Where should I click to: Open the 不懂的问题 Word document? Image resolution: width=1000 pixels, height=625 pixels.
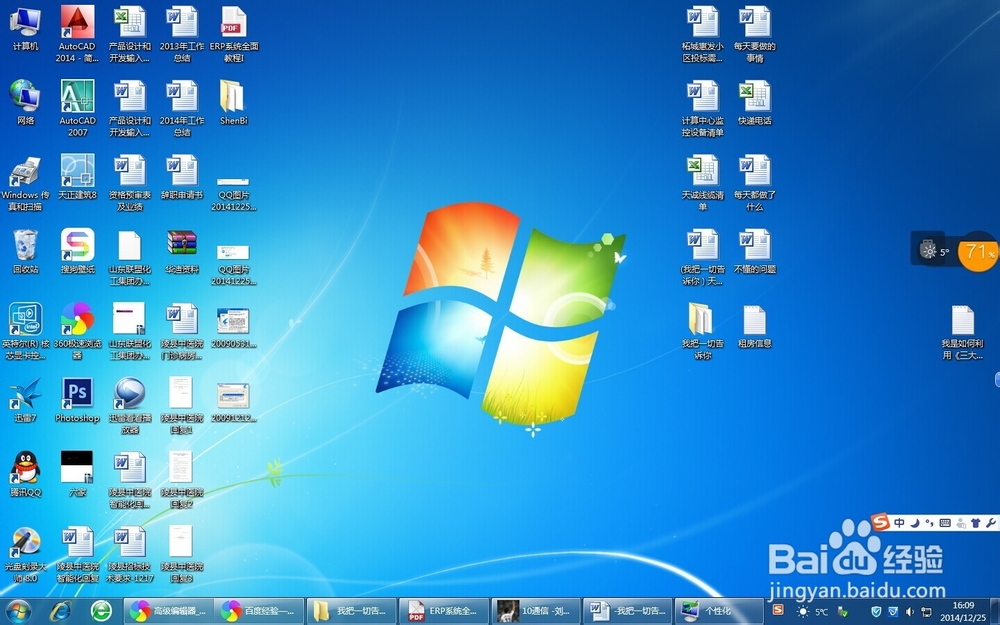tap(754, 251)
